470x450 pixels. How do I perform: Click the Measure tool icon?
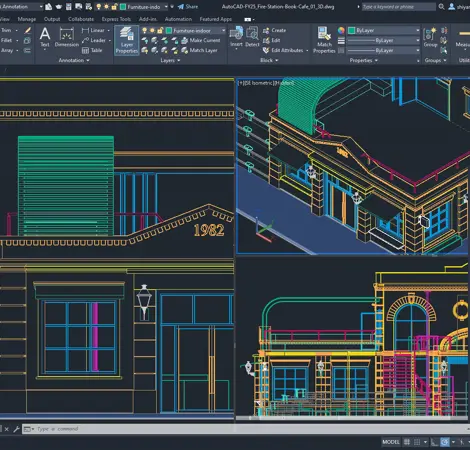(x=464, y=37)
